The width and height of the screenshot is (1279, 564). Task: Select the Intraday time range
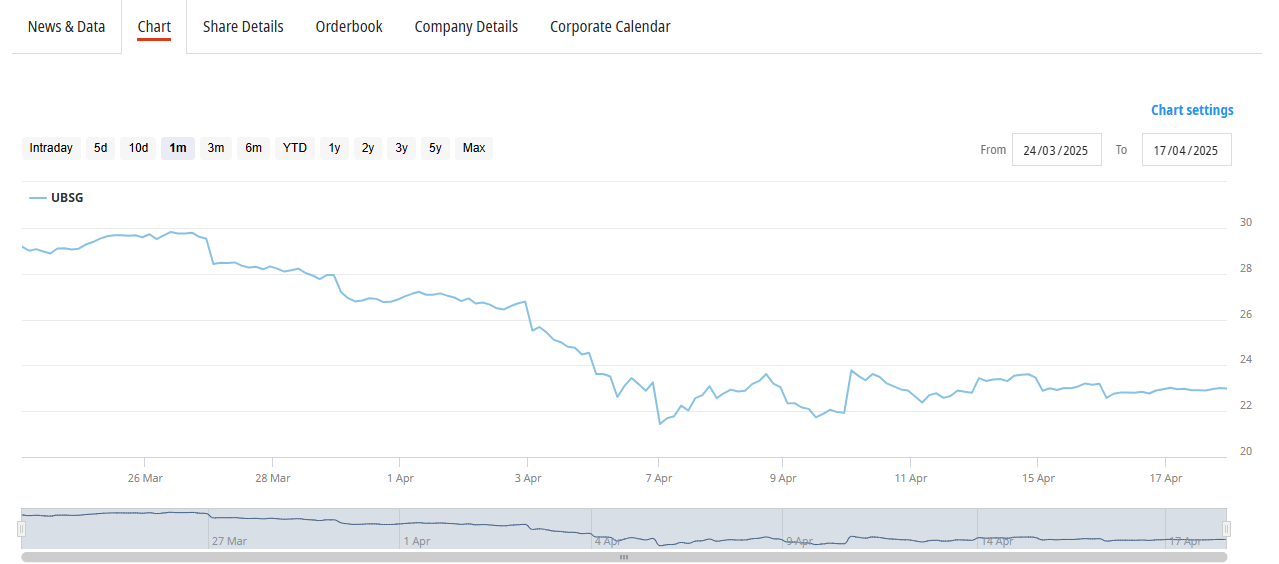click(51, 149)
